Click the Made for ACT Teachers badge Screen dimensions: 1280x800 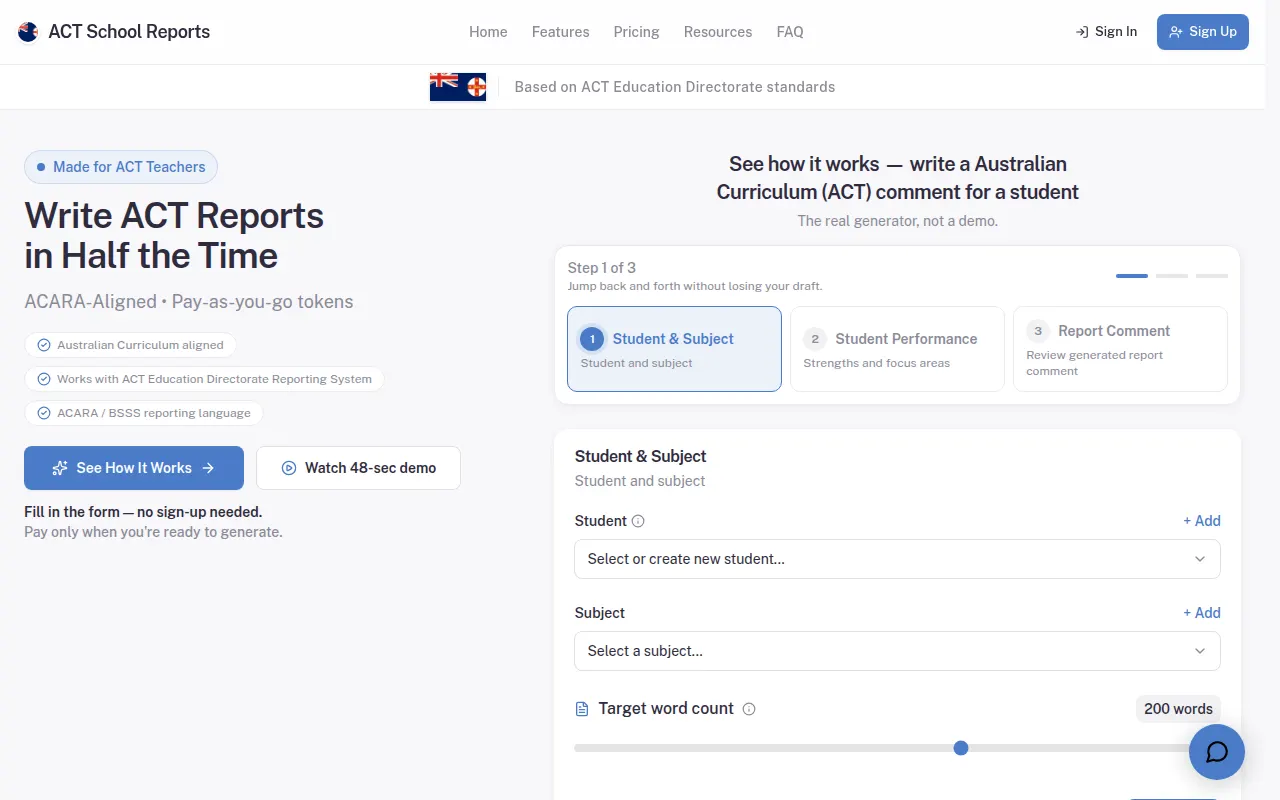coord(121,167)
